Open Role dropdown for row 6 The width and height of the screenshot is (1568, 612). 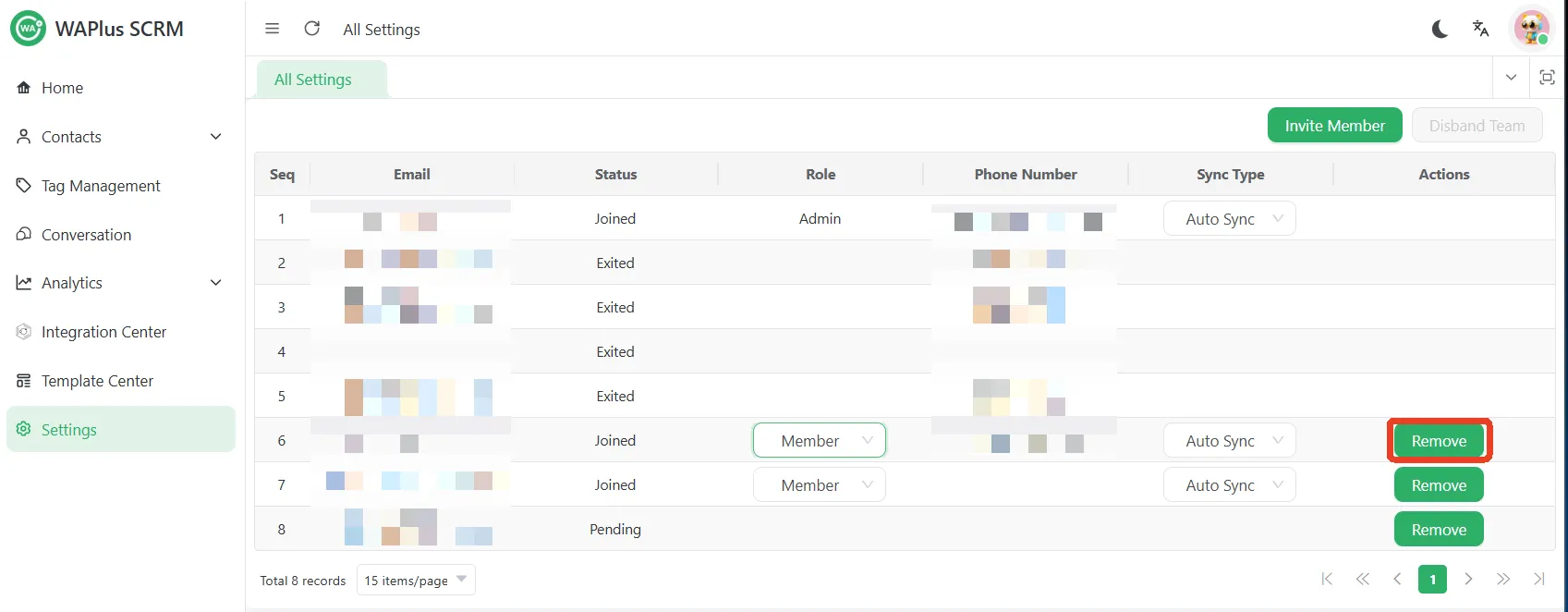(x=819, y=441)
